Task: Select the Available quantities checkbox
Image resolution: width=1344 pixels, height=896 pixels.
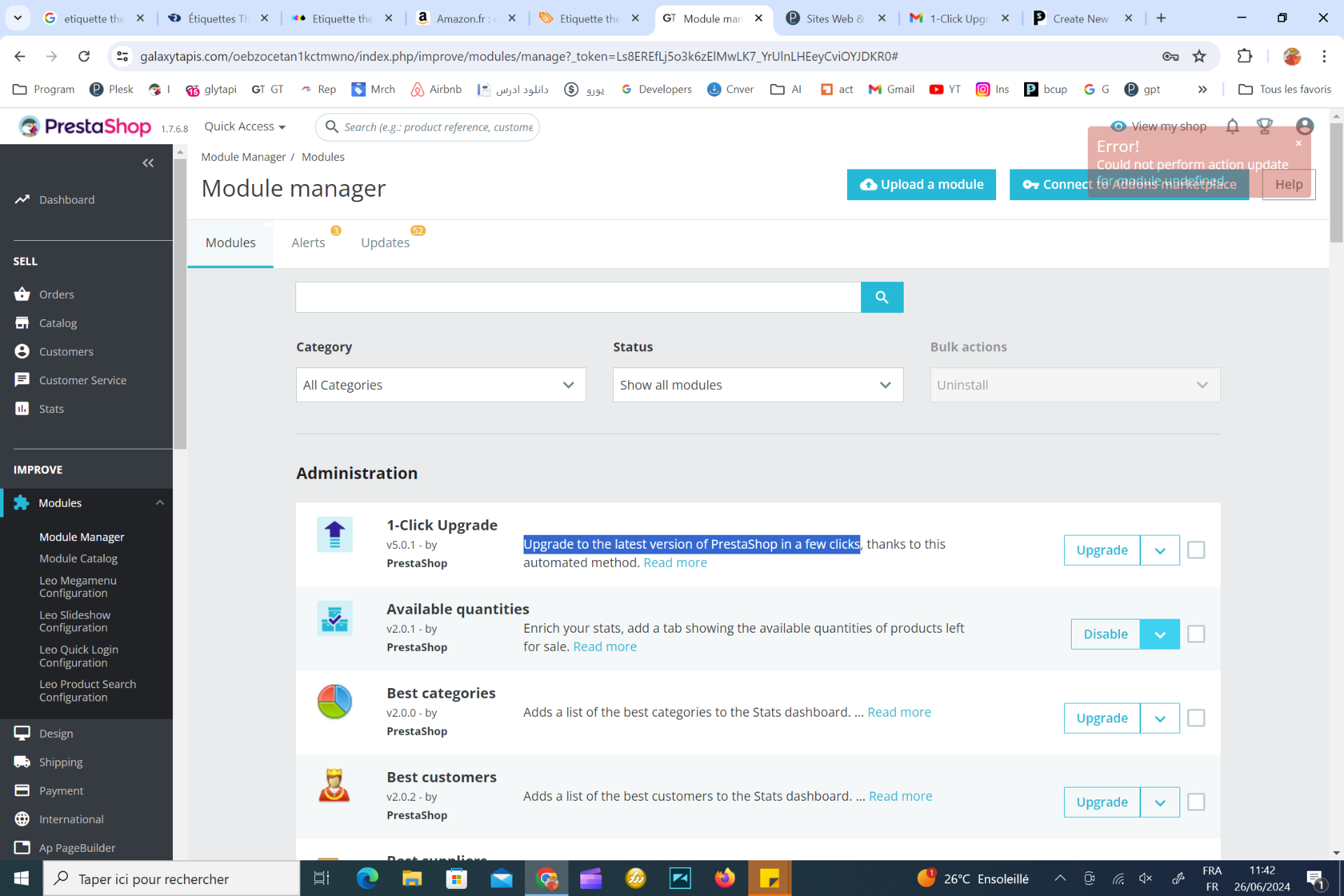Action: [x=1196, y=634]
